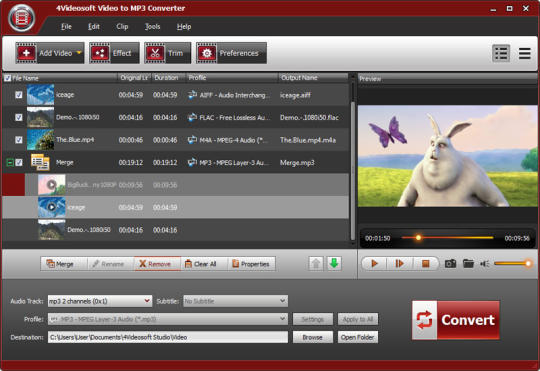540x371 pixels.
Task: Uncheck The.Blue.mp4 checkbox
Action: point(19,140)
